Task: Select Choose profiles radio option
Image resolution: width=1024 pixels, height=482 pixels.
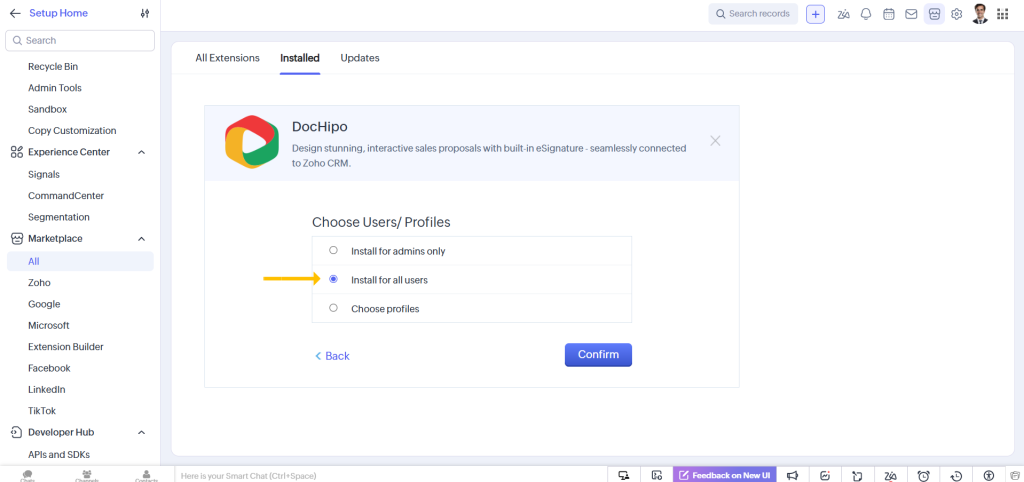Action: (x=334, y=308)
